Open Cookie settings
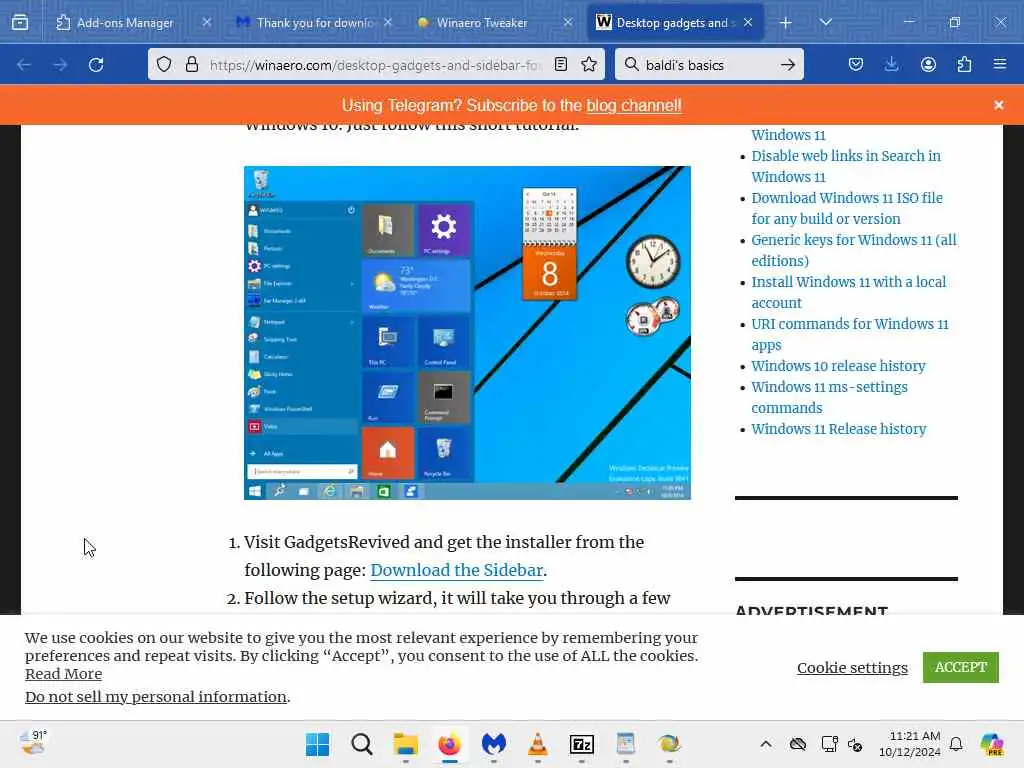 [x=852, y=667]
